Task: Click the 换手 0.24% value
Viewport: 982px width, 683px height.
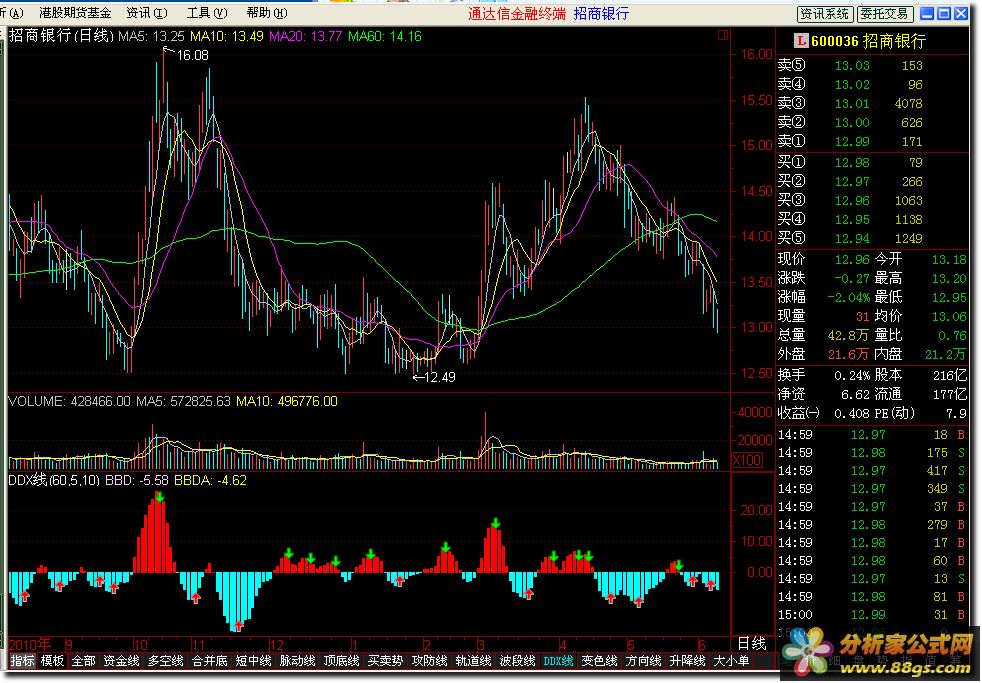Action: pos(852,376)
